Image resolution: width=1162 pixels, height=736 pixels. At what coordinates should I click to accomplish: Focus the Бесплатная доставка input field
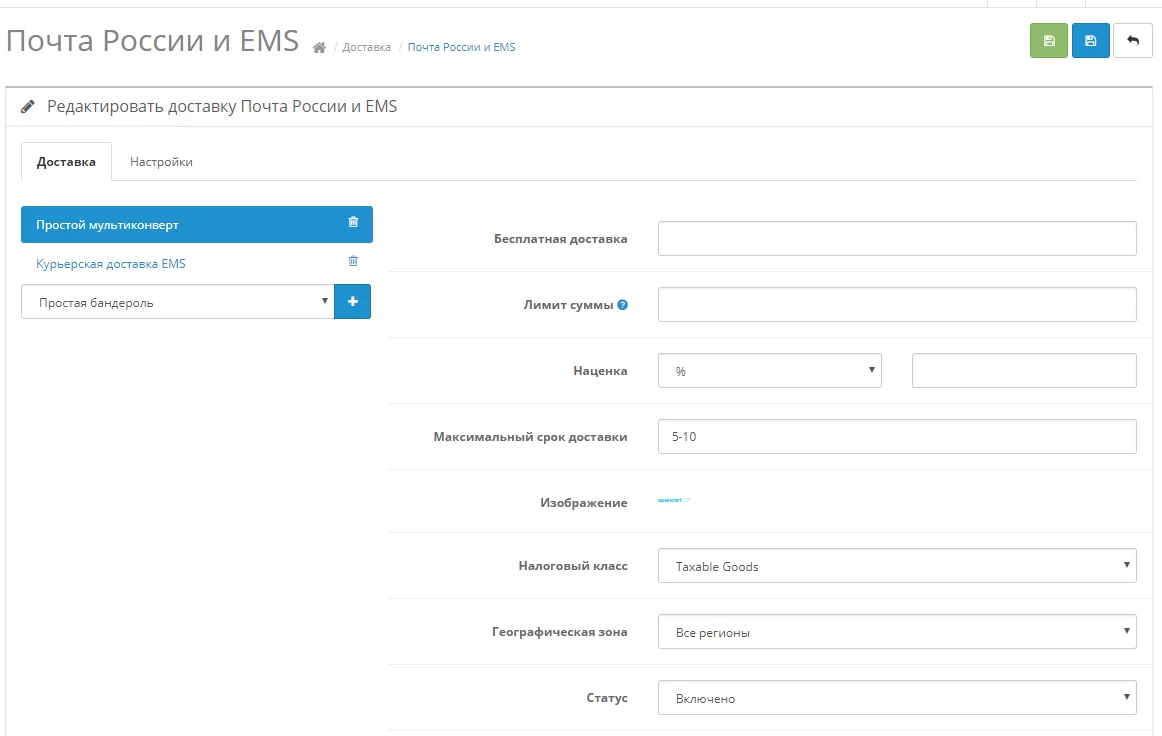(x=897, y=239)
